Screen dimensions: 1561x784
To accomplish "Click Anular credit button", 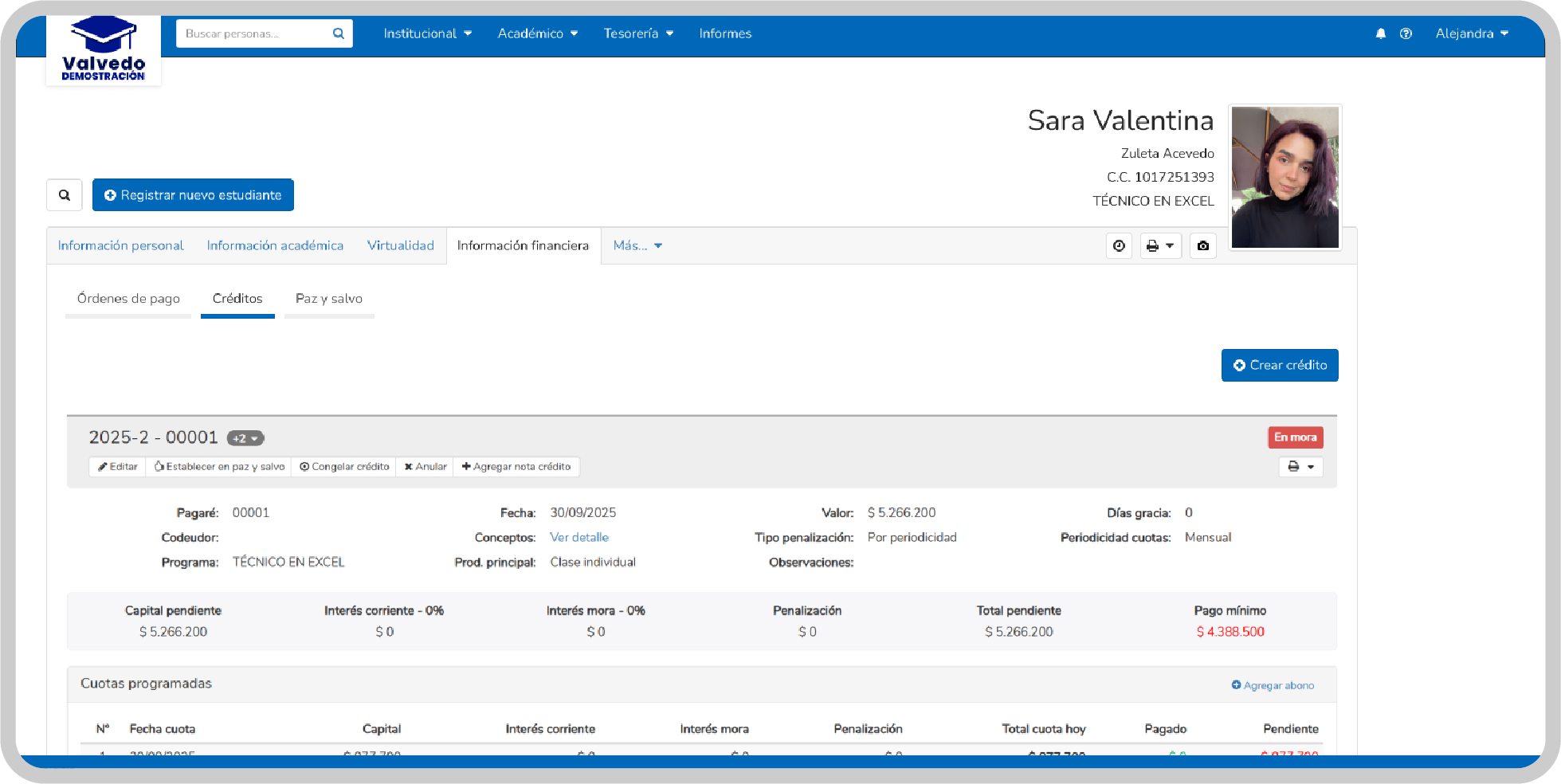I will 425,467.
